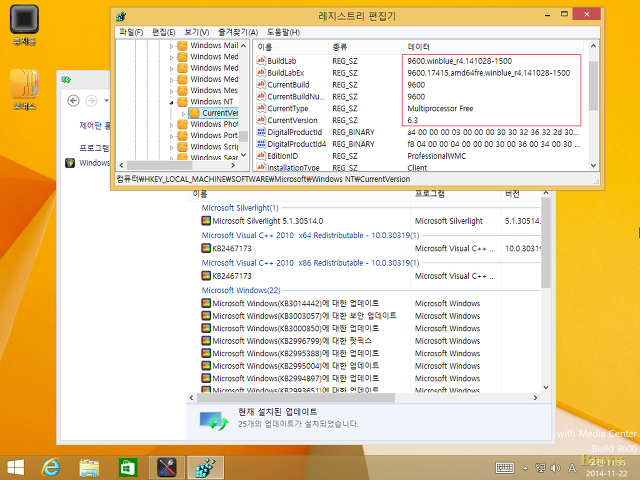
Task: Select the CurrentType value icon
Action: [x=261, y=108]
